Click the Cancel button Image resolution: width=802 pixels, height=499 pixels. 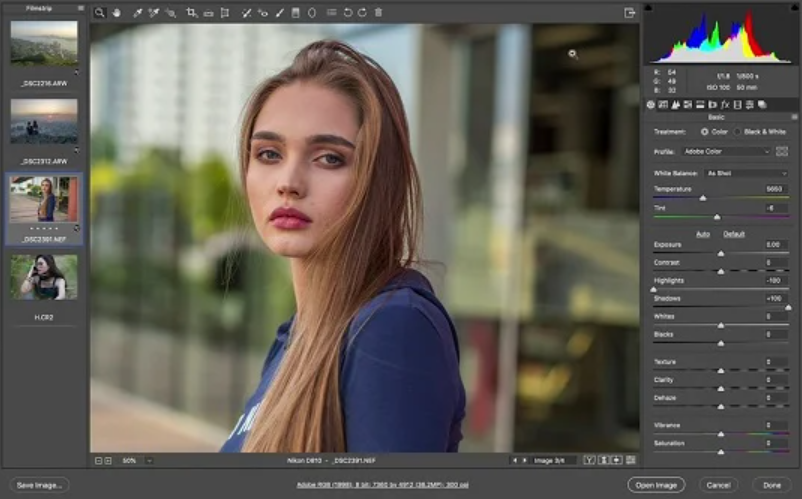point(719,485)
